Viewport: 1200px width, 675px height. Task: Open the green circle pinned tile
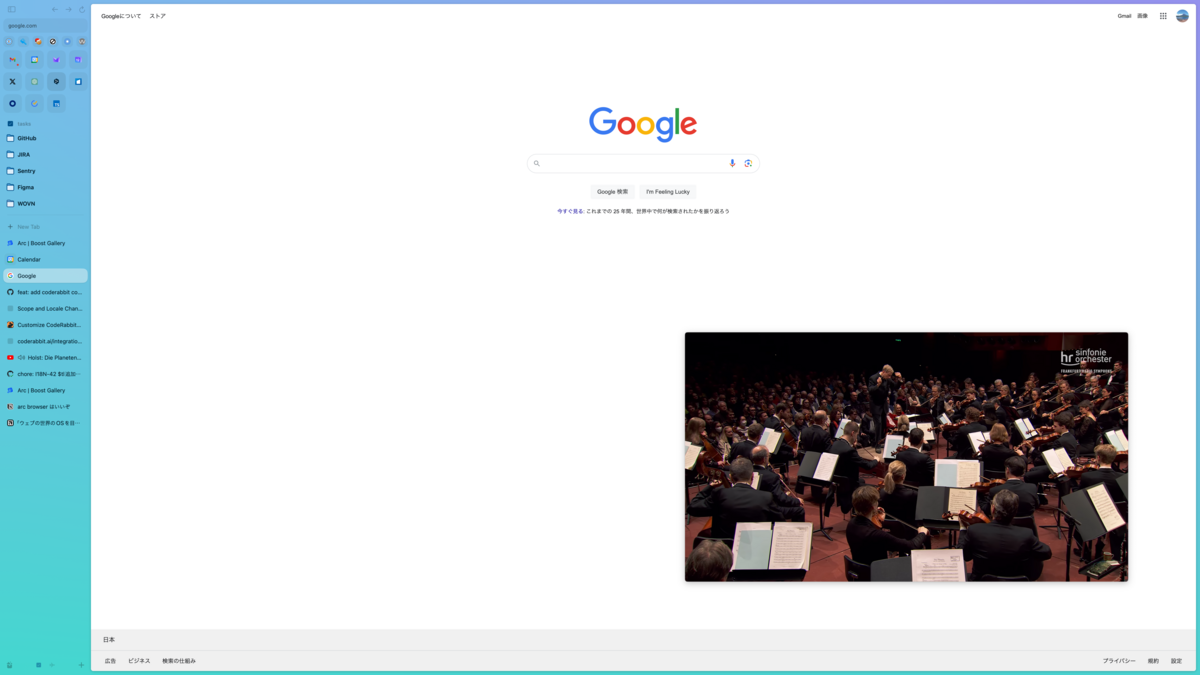pos(34,82)
